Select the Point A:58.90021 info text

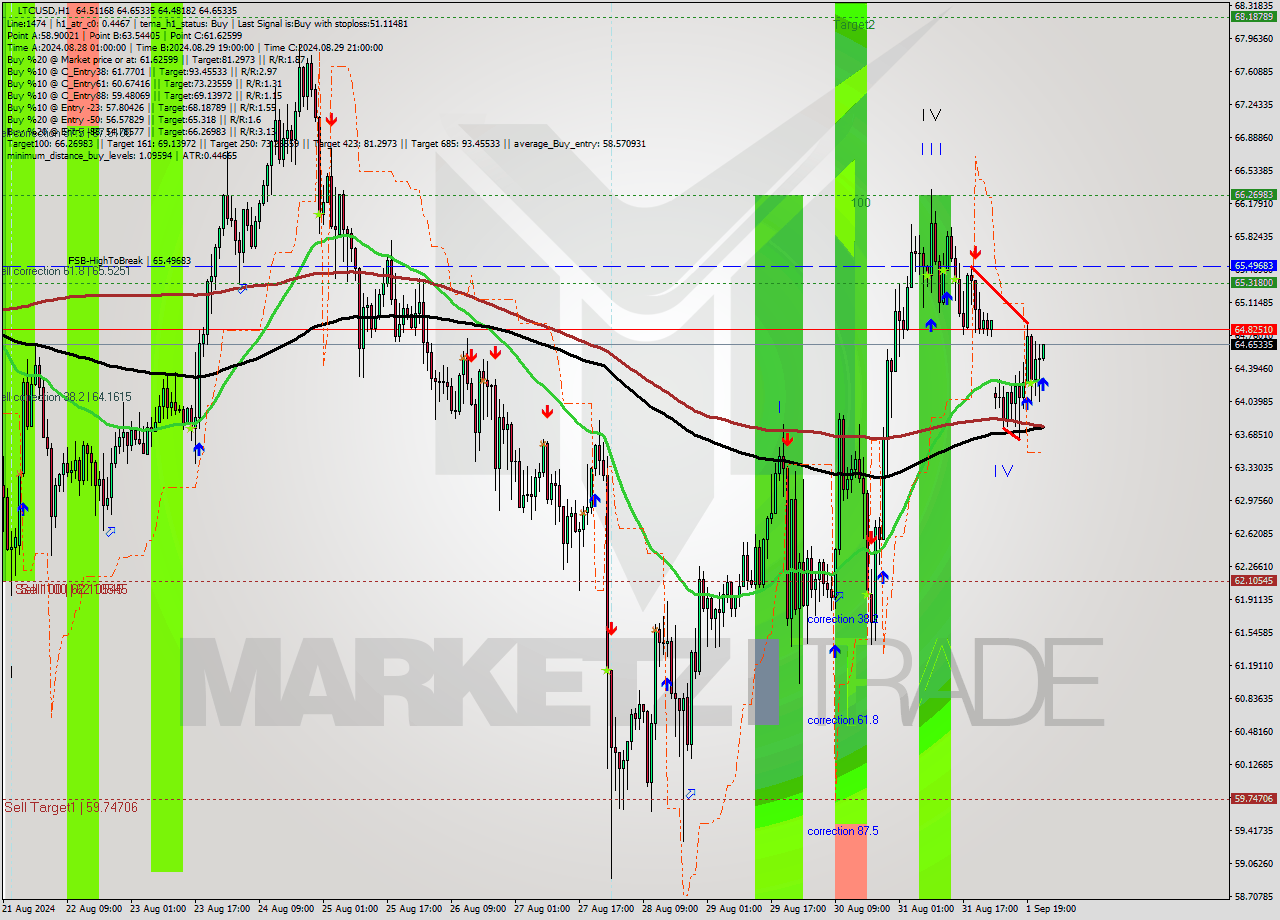point(44,35)
